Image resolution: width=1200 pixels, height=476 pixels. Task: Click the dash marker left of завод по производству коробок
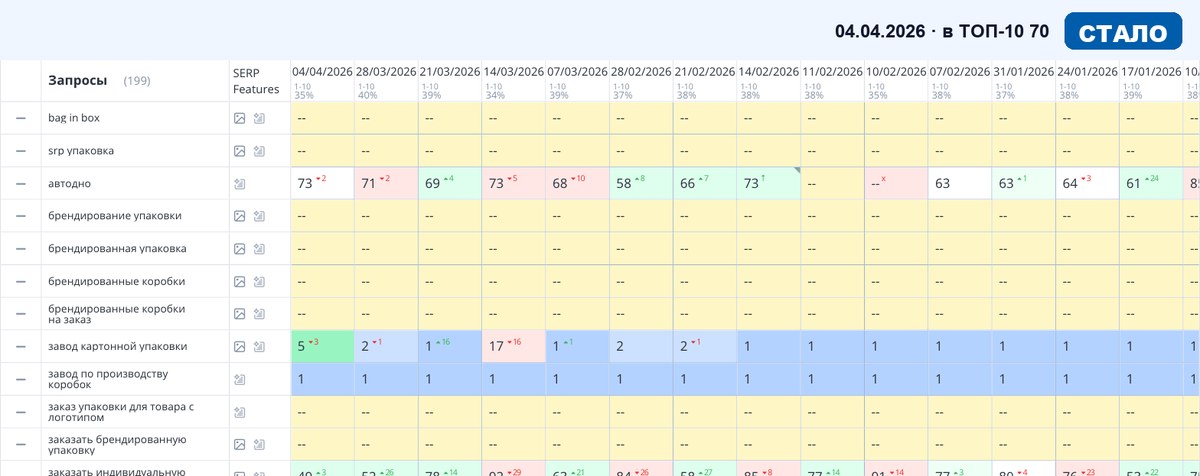[x=20, y=379]
